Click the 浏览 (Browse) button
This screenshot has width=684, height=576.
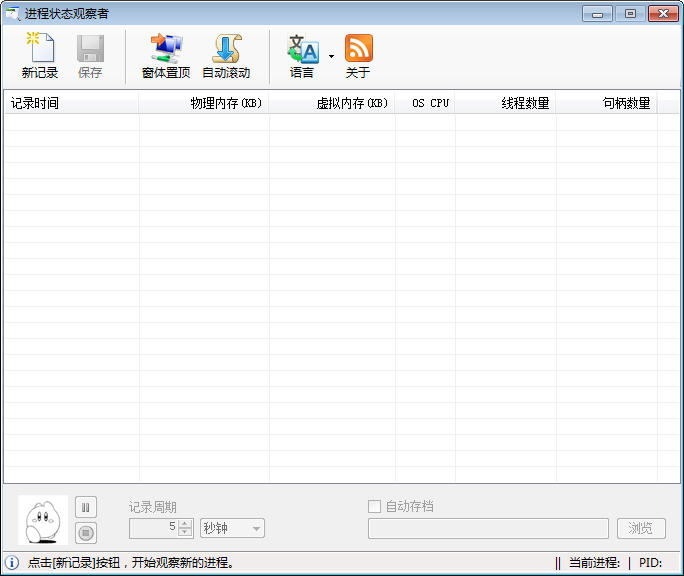[x=641, y=528]
